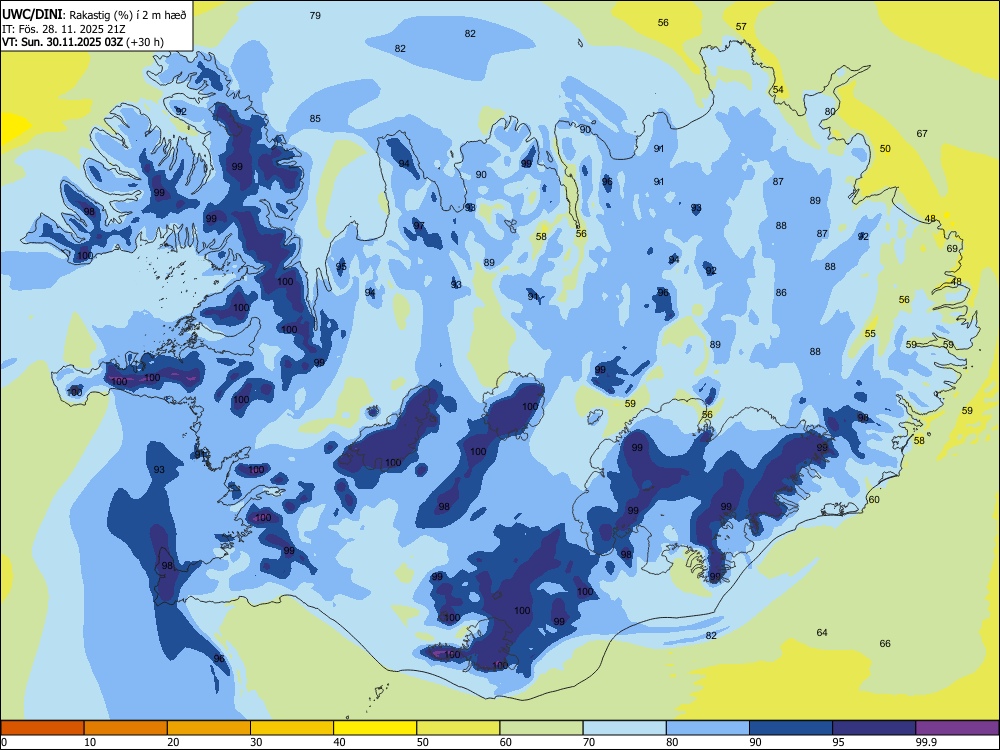Click the amber 20–30 legend swatch
Image resolution: width=1000 pixels, height=750 pixels.
(209, 728)
